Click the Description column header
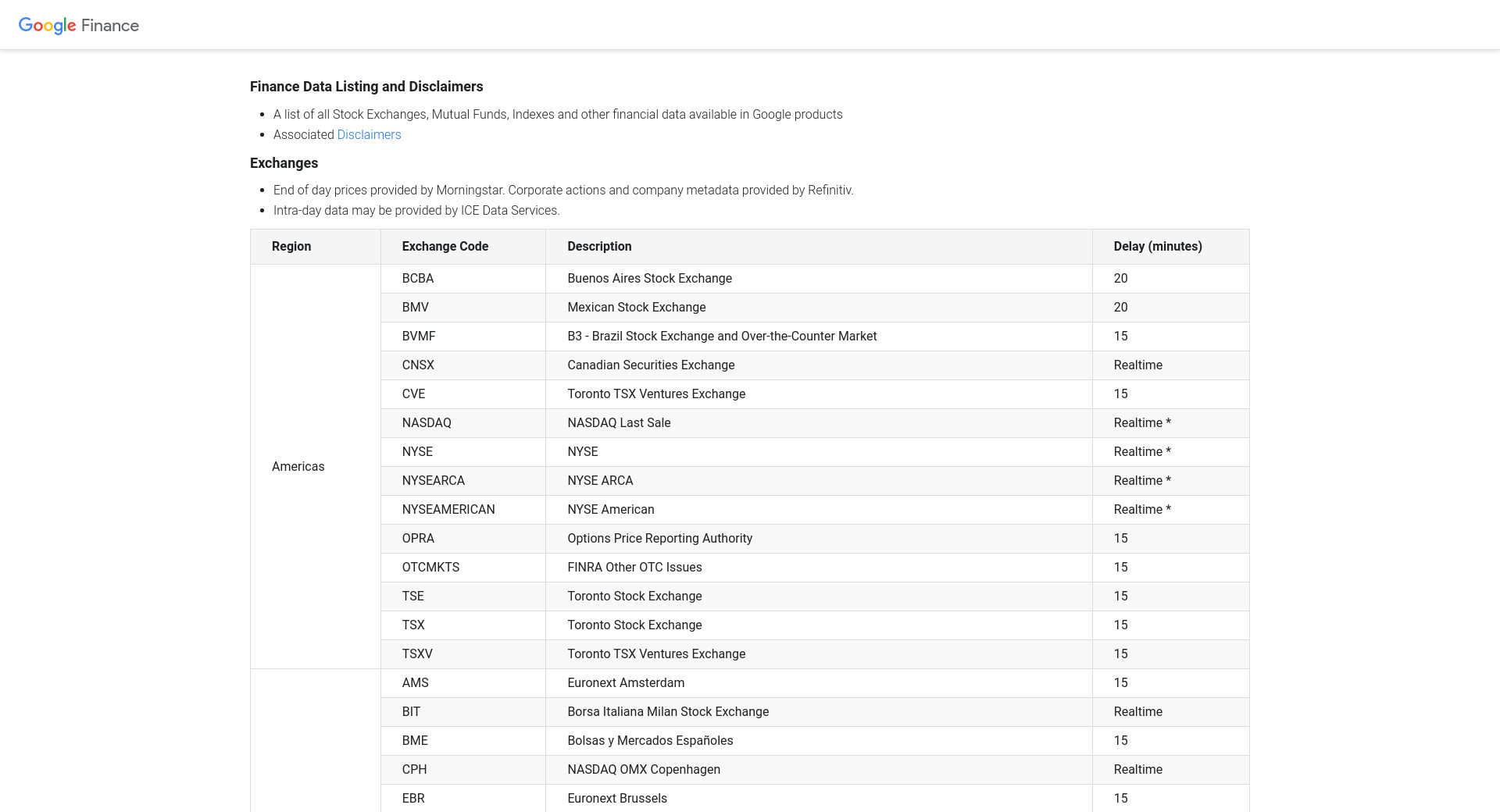The height and width of the screenshot is (812, 1500). coord(599,246)
